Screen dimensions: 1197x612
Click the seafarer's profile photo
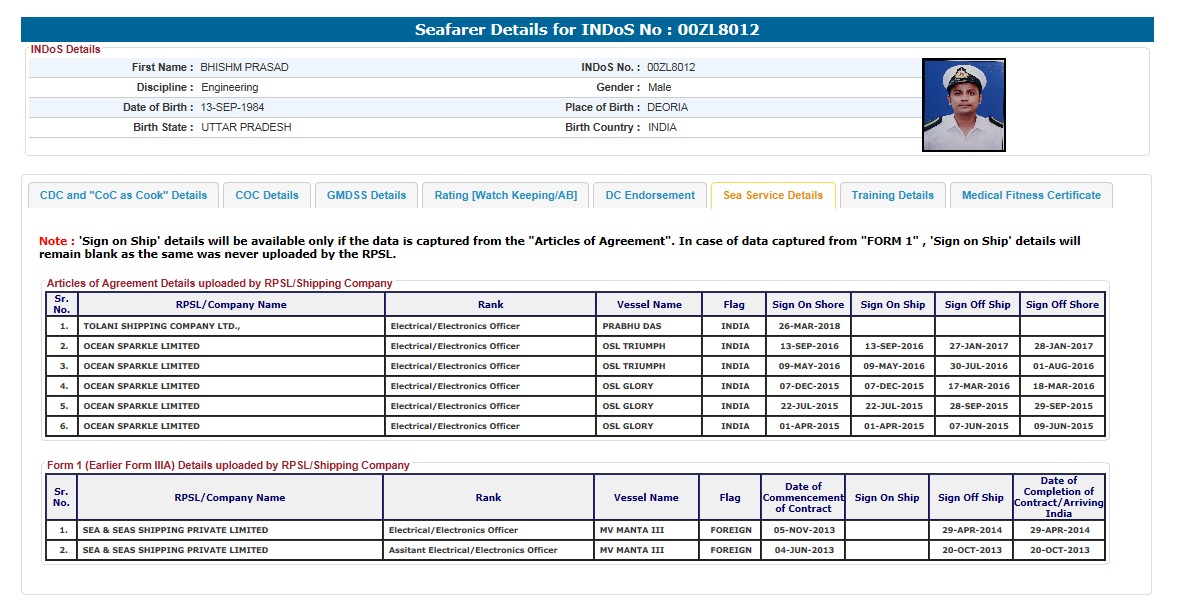pyautogui.click(x=963, y=105)
